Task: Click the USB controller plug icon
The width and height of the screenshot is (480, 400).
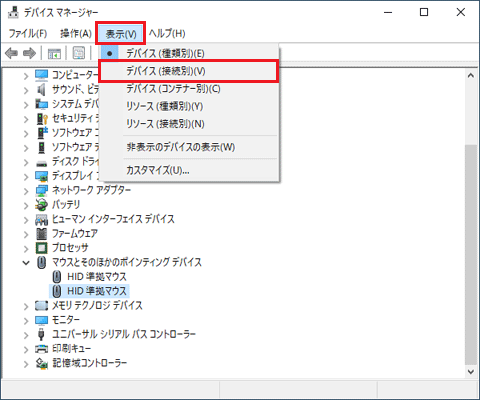Action: click(41, 334)
